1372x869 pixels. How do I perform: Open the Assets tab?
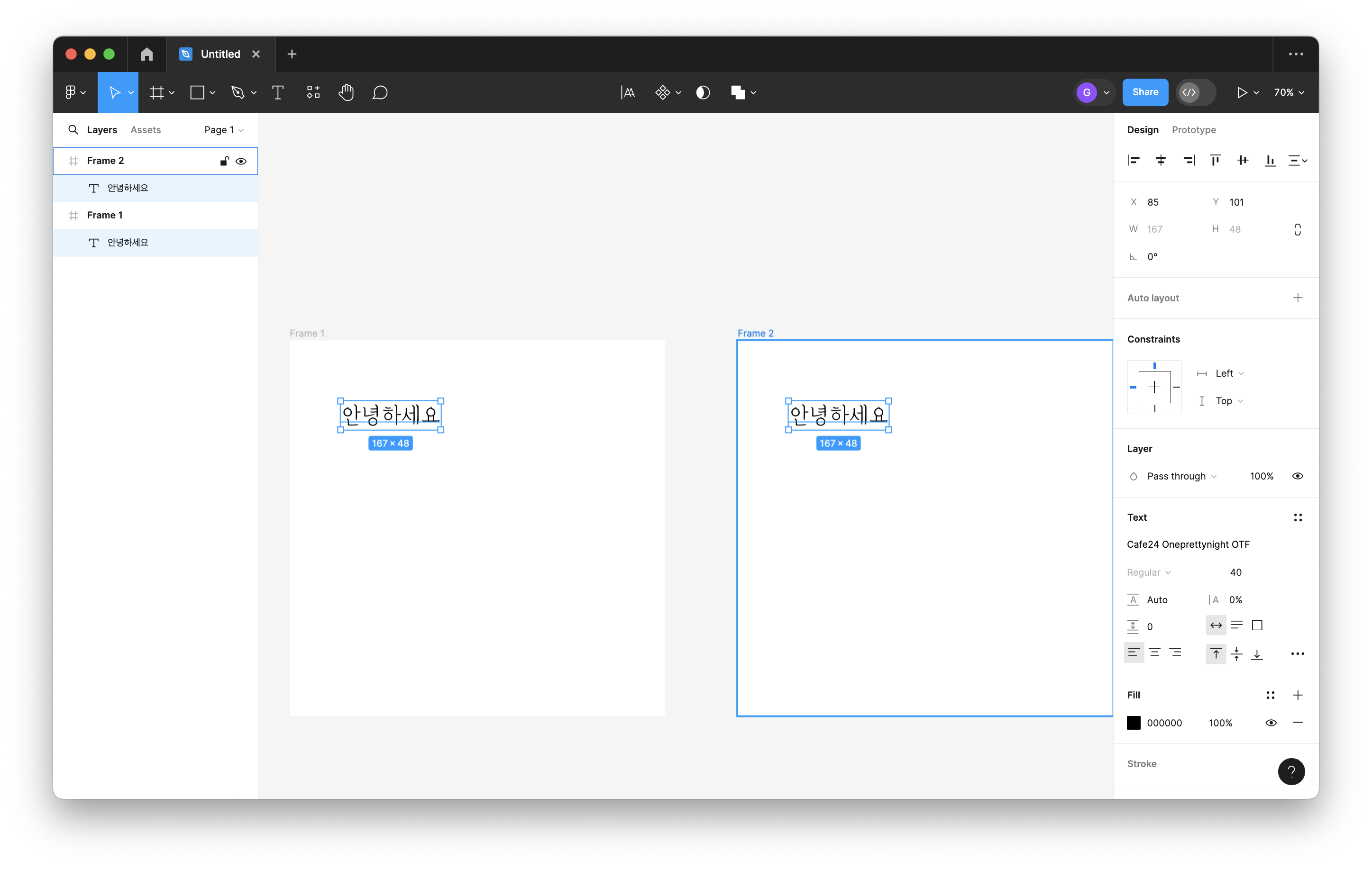145,130
